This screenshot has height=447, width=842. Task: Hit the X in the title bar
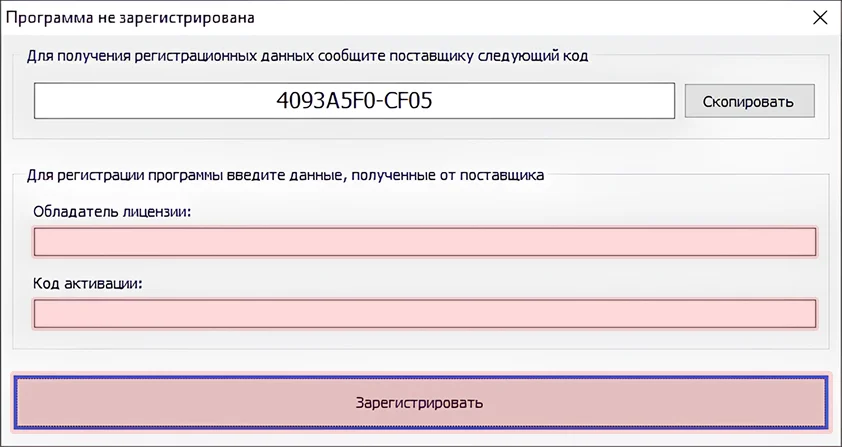[818, 18]
